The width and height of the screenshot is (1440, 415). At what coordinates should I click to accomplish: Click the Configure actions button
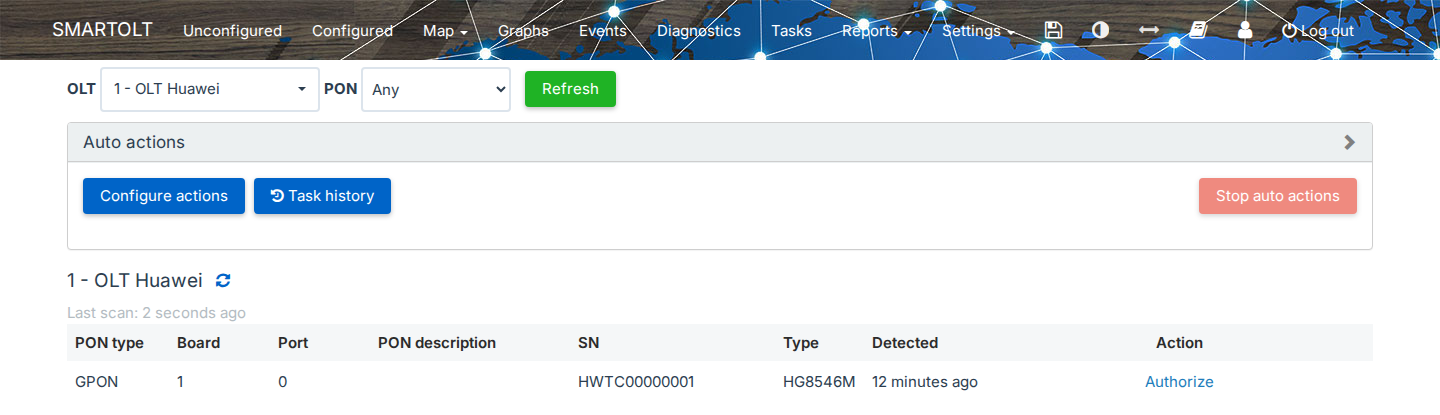[164, 196]
